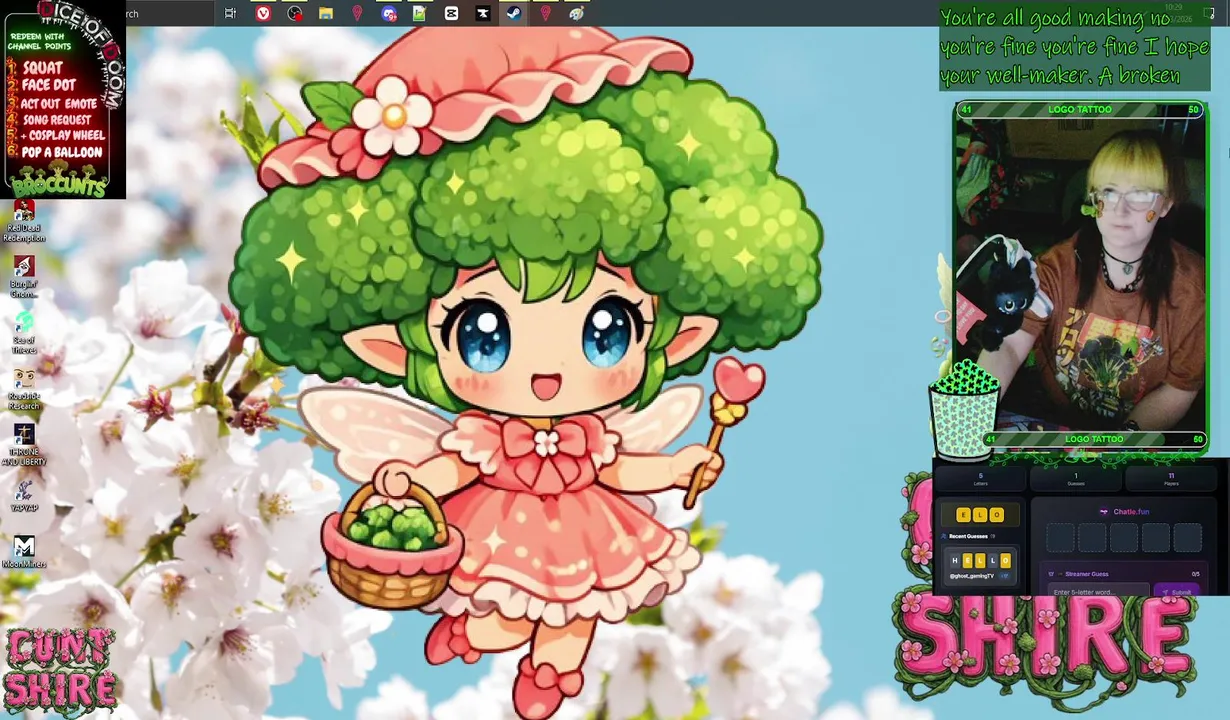Click the Letters stat card

[980, 479]
